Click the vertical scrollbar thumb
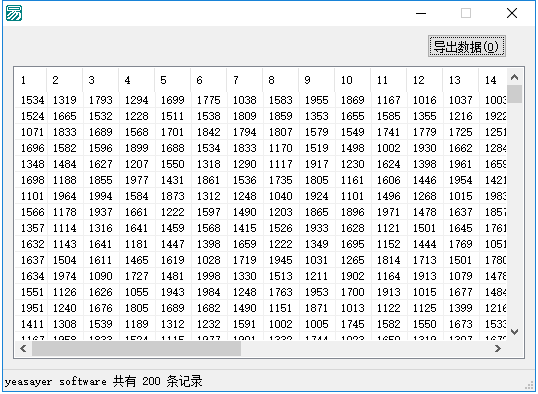This screenshot has height=394, width=538. (x=514, y=94)
